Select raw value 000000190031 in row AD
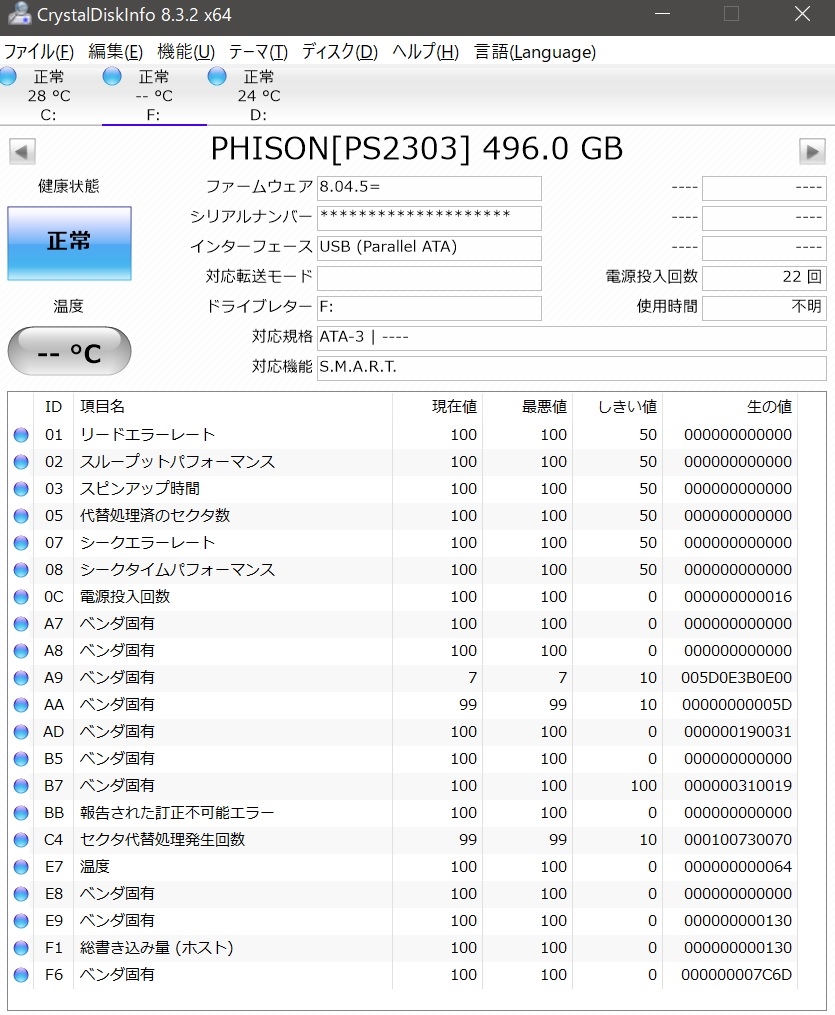Image resolution: width=835 pixels, height=1015 pixels. coord(738,731)
